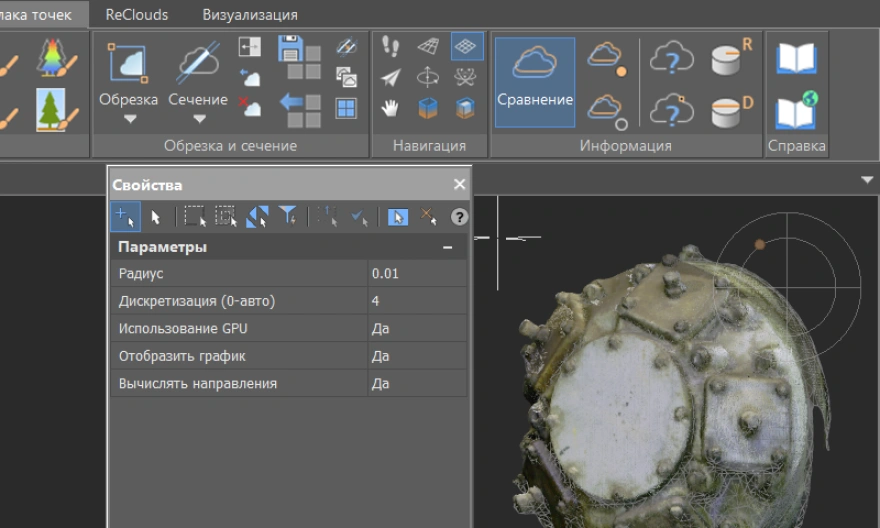
Task: Click the question mark help icon in Свойства
Action: click(459, 216)
